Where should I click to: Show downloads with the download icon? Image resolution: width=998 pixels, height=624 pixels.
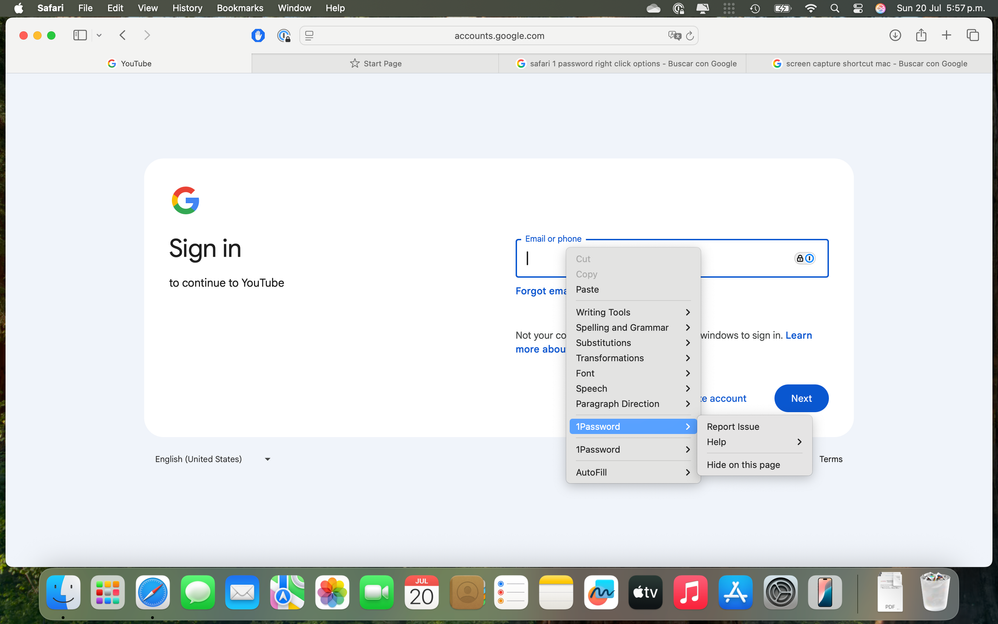coord(895,36)
